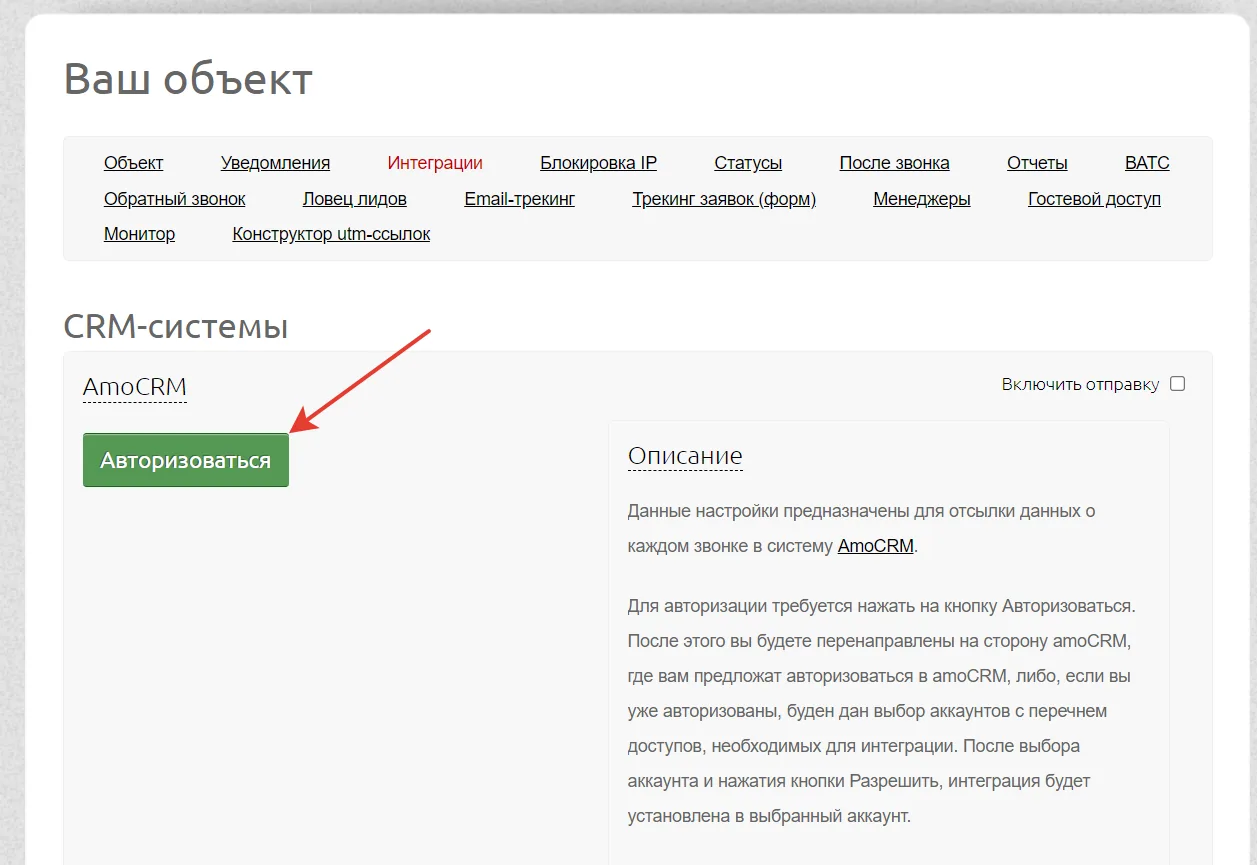
Task: Switch to Монитор tab
Action: pyautogui.click(x=139, y=234)
